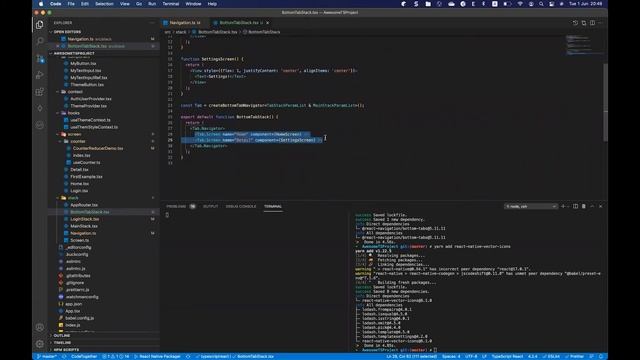Click the editor vertical scrollbar
The width and height of the screenshot is (640, 360).
point(606,102)
